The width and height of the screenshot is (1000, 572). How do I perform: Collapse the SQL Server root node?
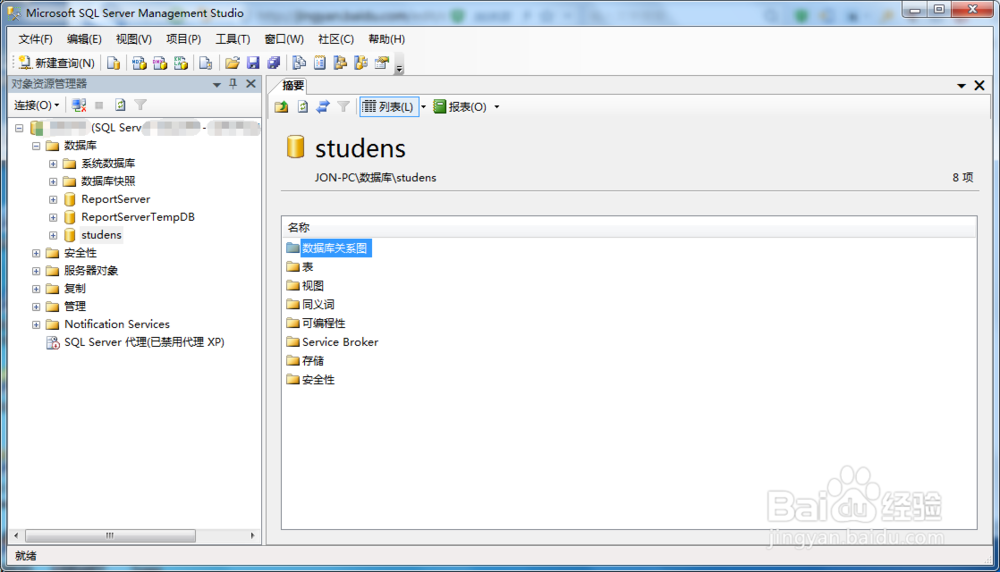pos(19,128)
